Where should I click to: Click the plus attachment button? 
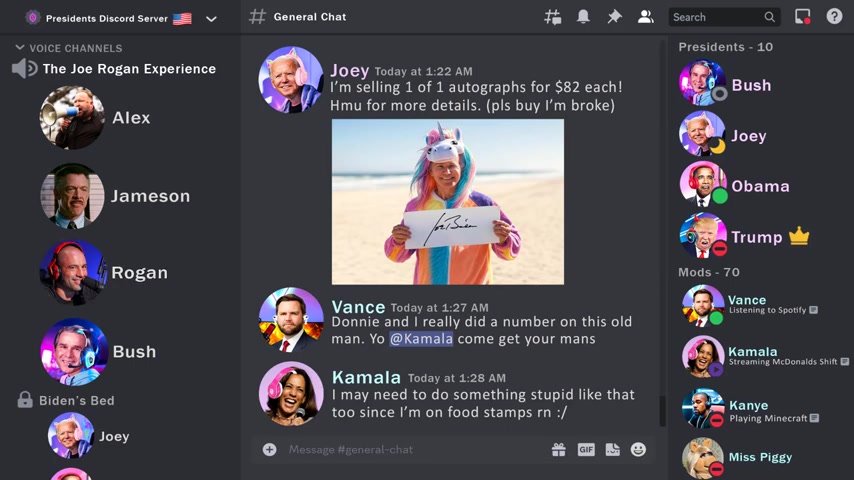click(270, 449)
